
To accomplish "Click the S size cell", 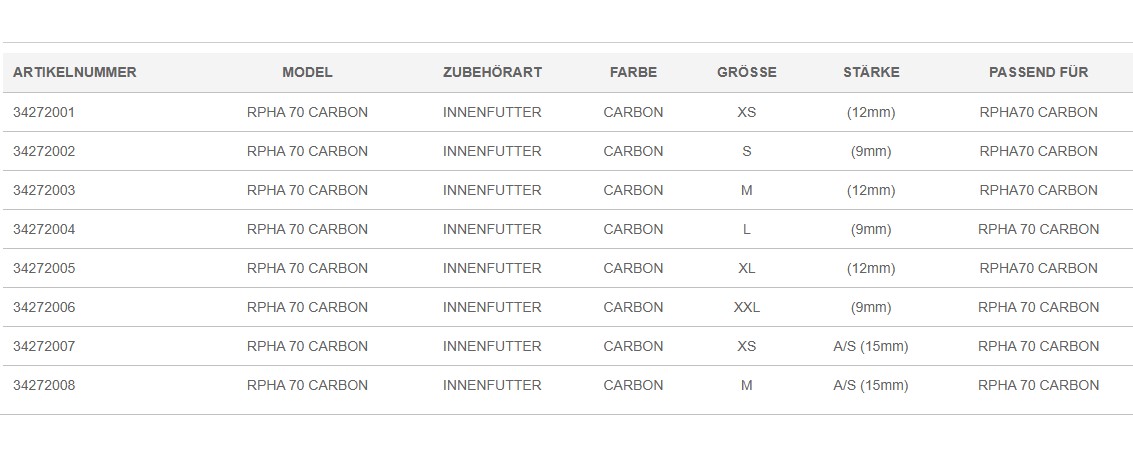I will [746, 151].
